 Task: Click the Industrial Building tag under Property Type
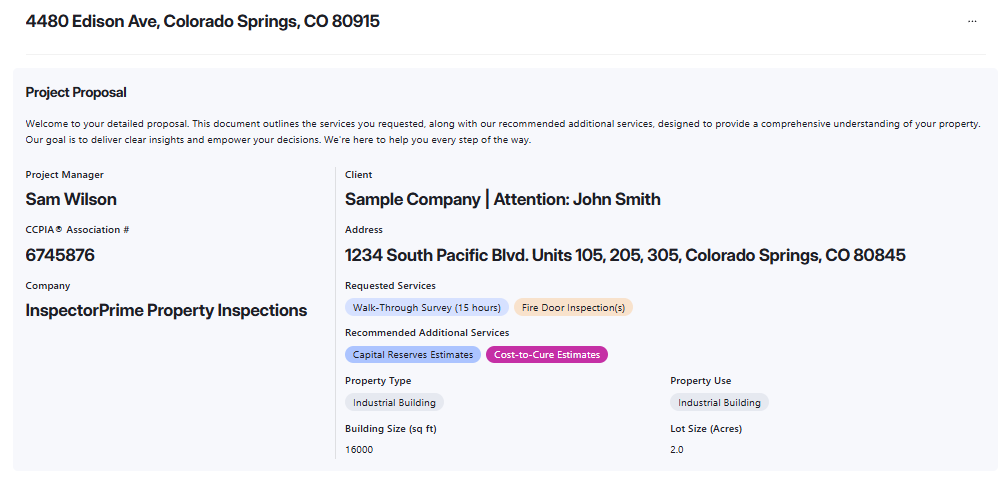(x=394, y=403)
